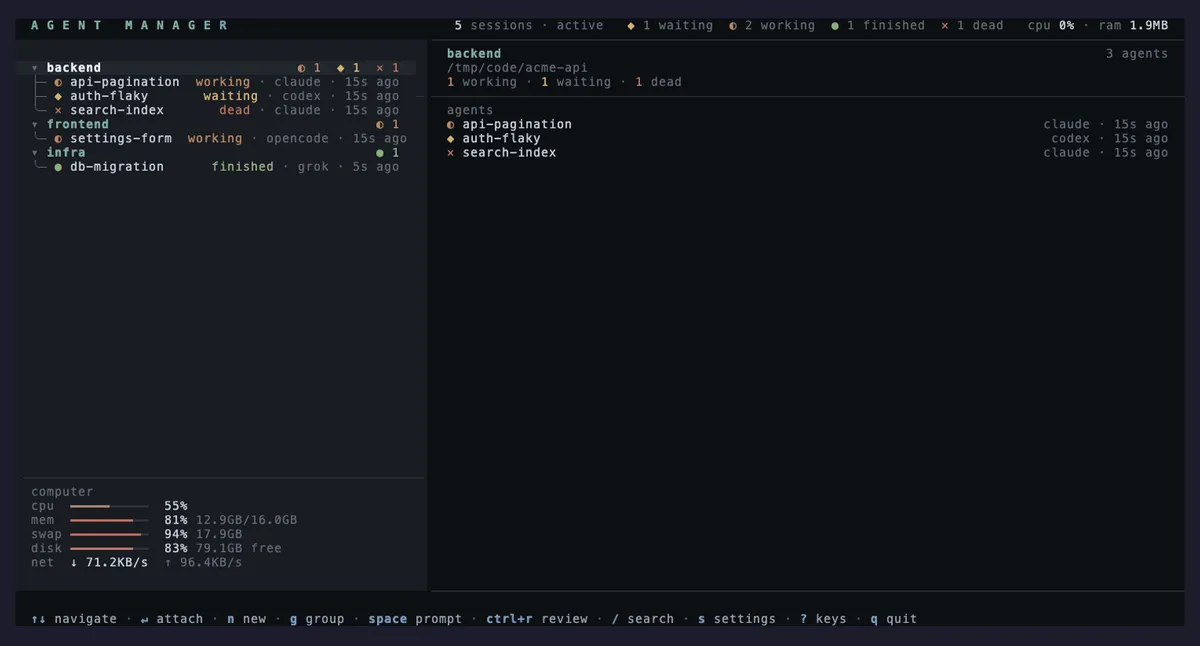Select api-pagination session in the tree
The width and height of the screenshot is (1200, 646).
pos(216,82)
